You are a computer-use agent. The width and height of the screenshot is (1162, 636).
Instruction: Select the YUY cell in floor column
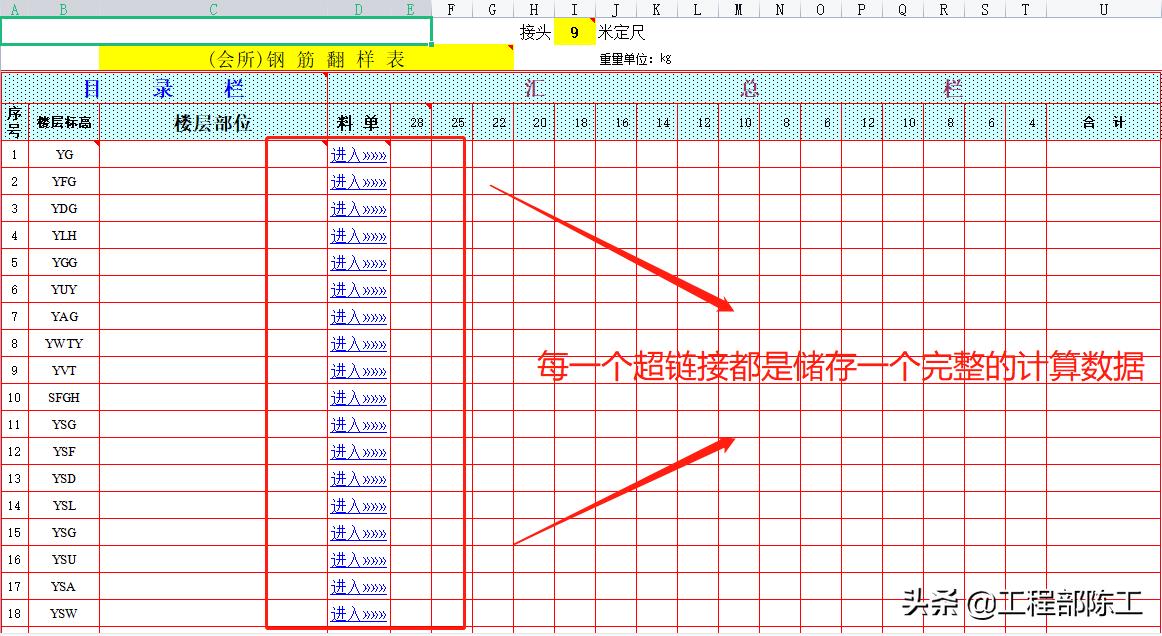64,290
